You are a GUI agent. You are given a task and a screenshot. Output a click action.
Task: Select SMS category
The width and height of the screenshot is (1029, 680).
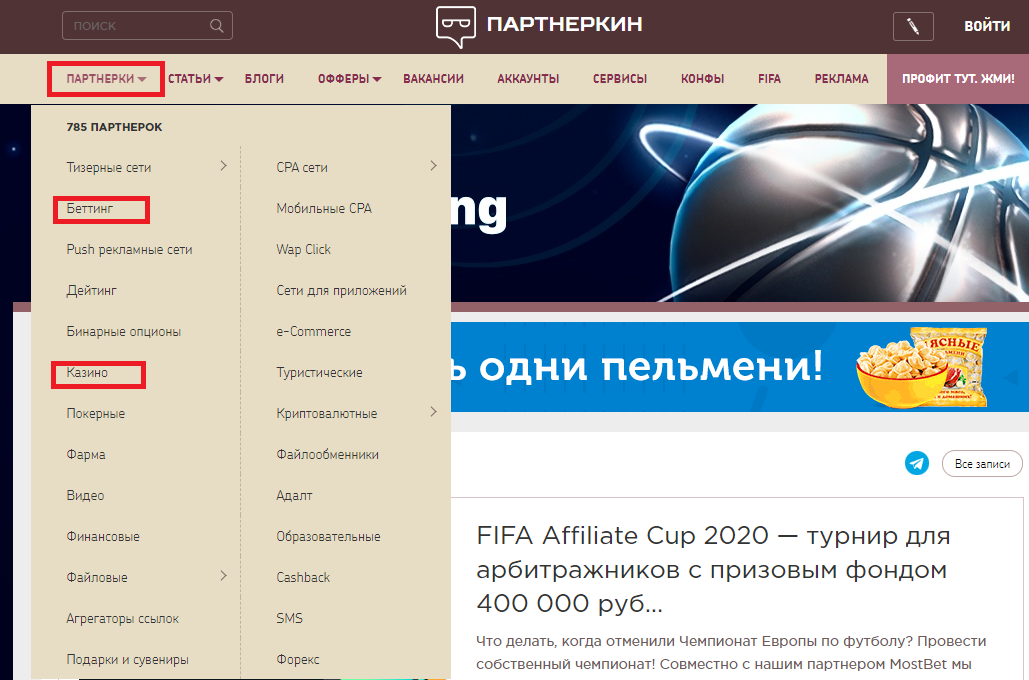289,619
